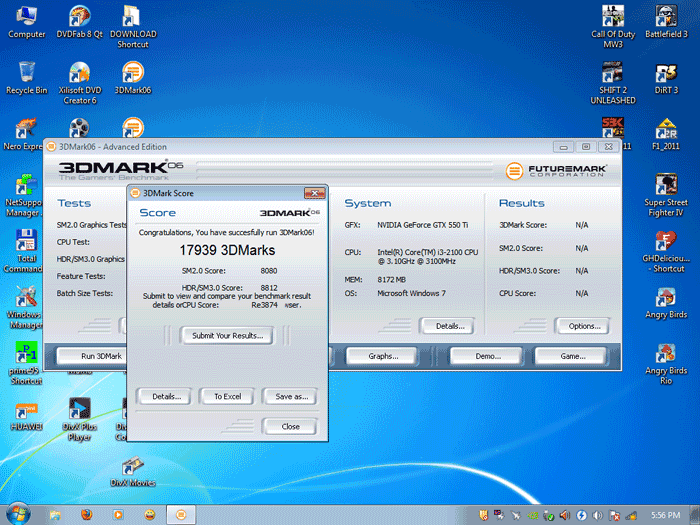Select the F1_2011 desktop icon
700x525 pixels.
(x=666, y=134)
